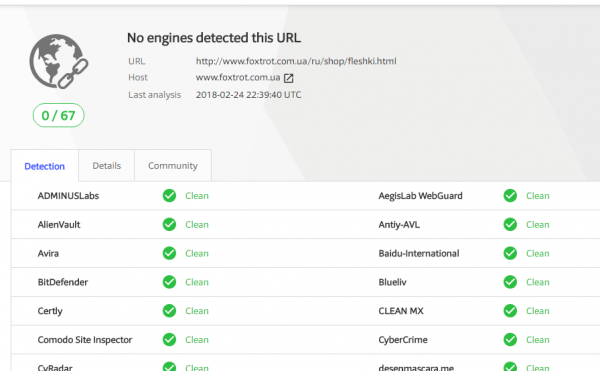Viewport: 600px width, 371px height.
Task: Open the Community tab
Action: [173, 166]
